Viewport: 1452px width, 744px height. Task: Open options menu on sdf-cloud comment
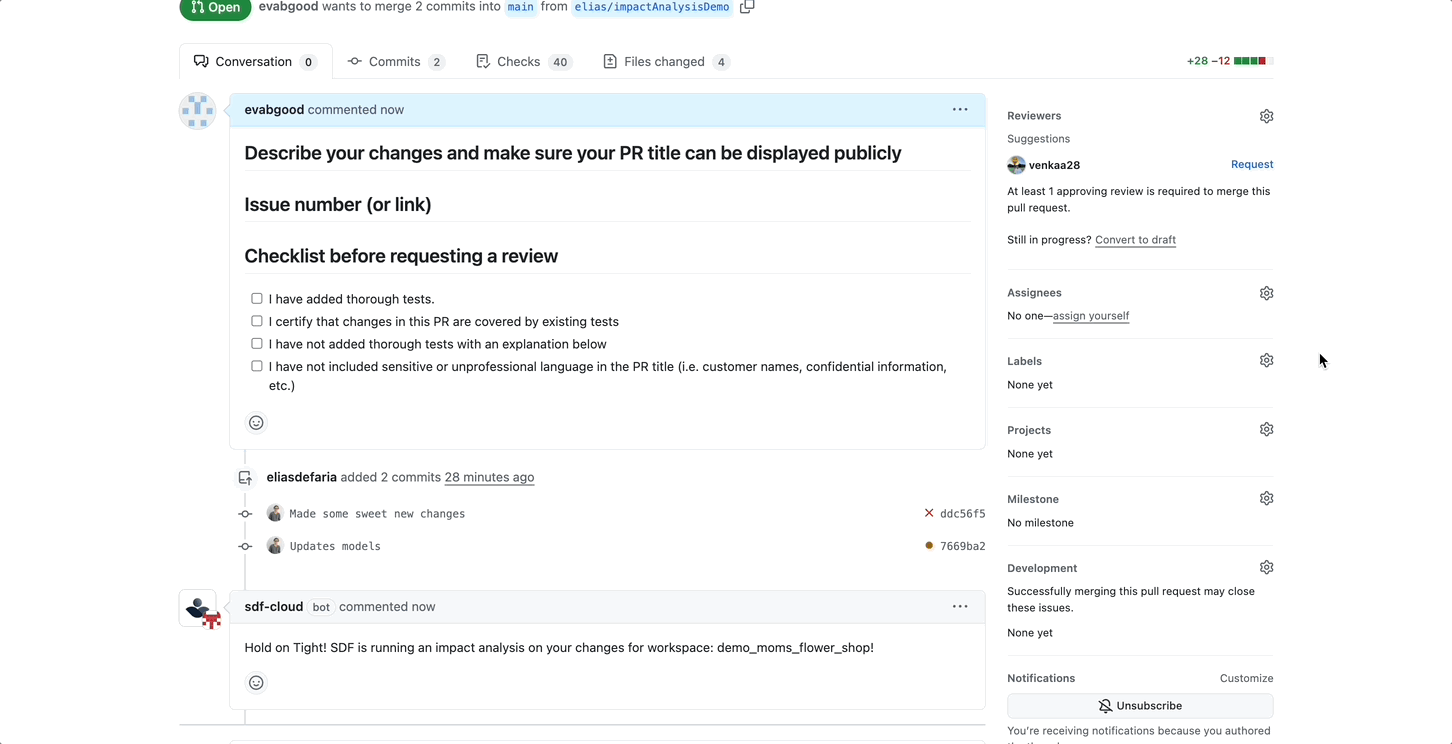[x=960, y=606]
